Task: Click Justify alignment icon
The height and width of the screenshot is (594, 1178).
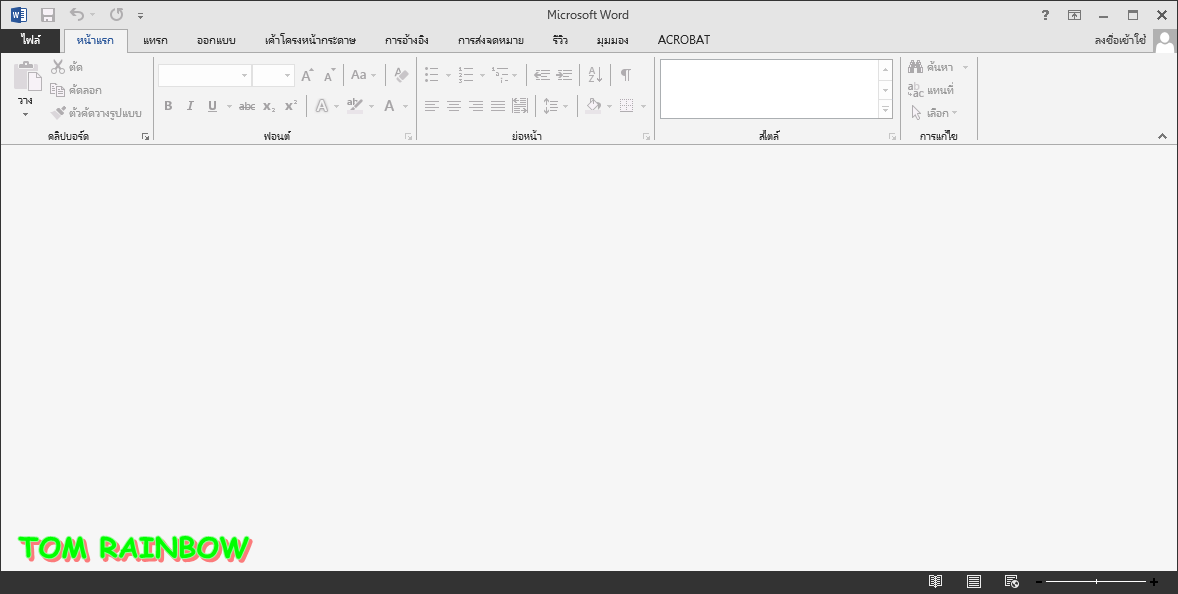Action: [x=497, y=106]
